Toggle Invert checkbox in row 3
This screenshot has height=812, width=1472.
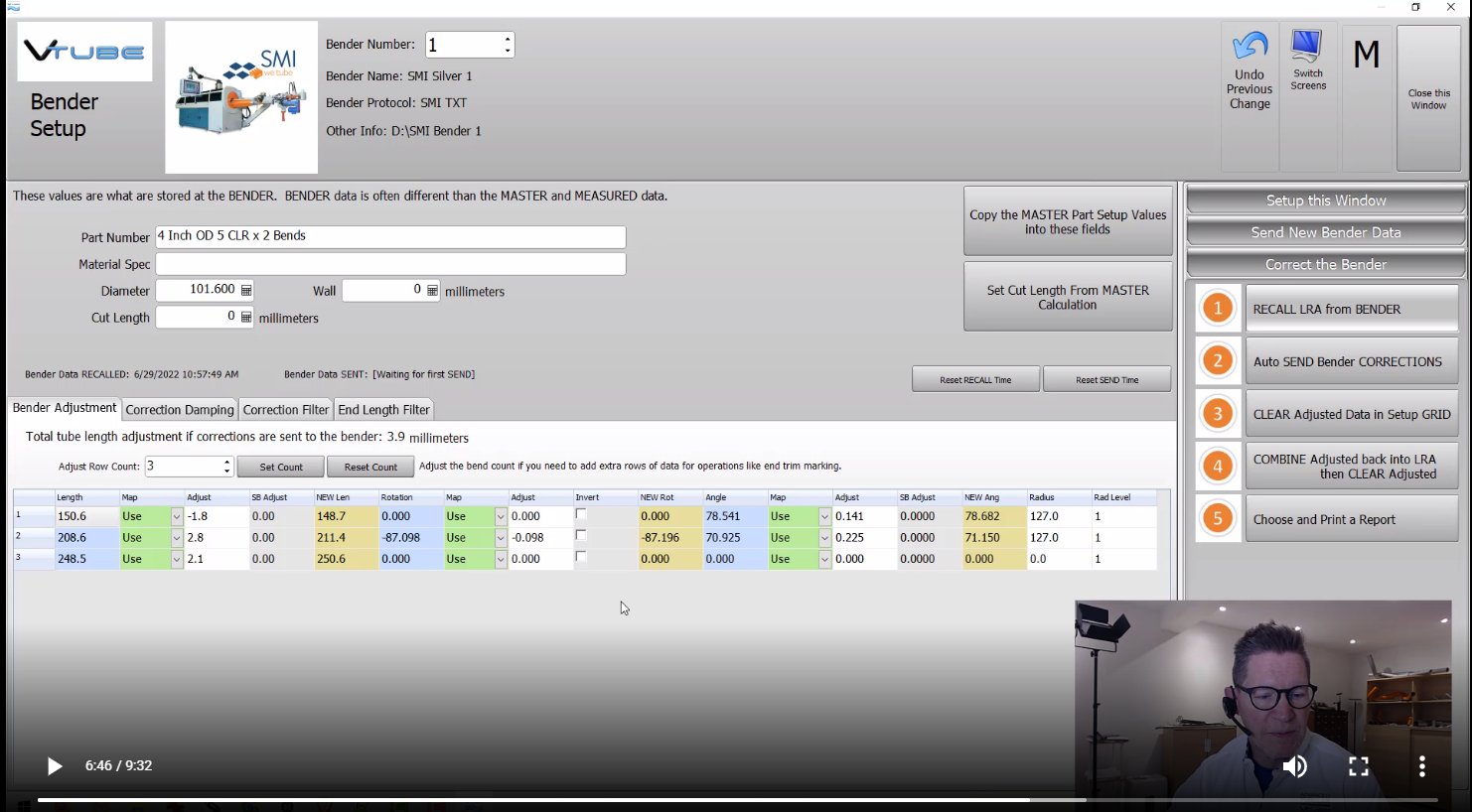pyautogui.click(x=581, y=558)
